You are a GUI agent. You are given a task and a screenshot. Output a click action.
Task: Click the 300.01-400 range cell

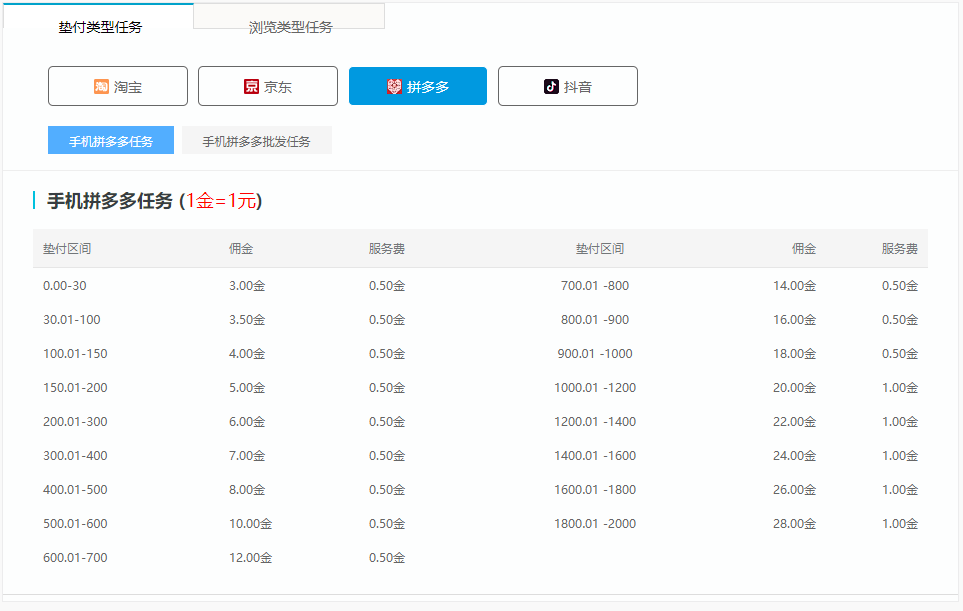pos(75,456)
